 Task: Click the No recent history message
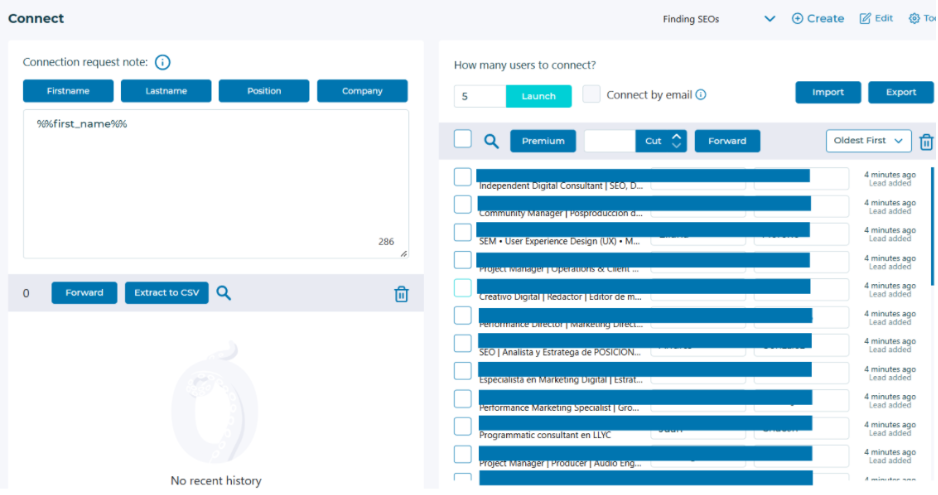(x=216, y=481)
